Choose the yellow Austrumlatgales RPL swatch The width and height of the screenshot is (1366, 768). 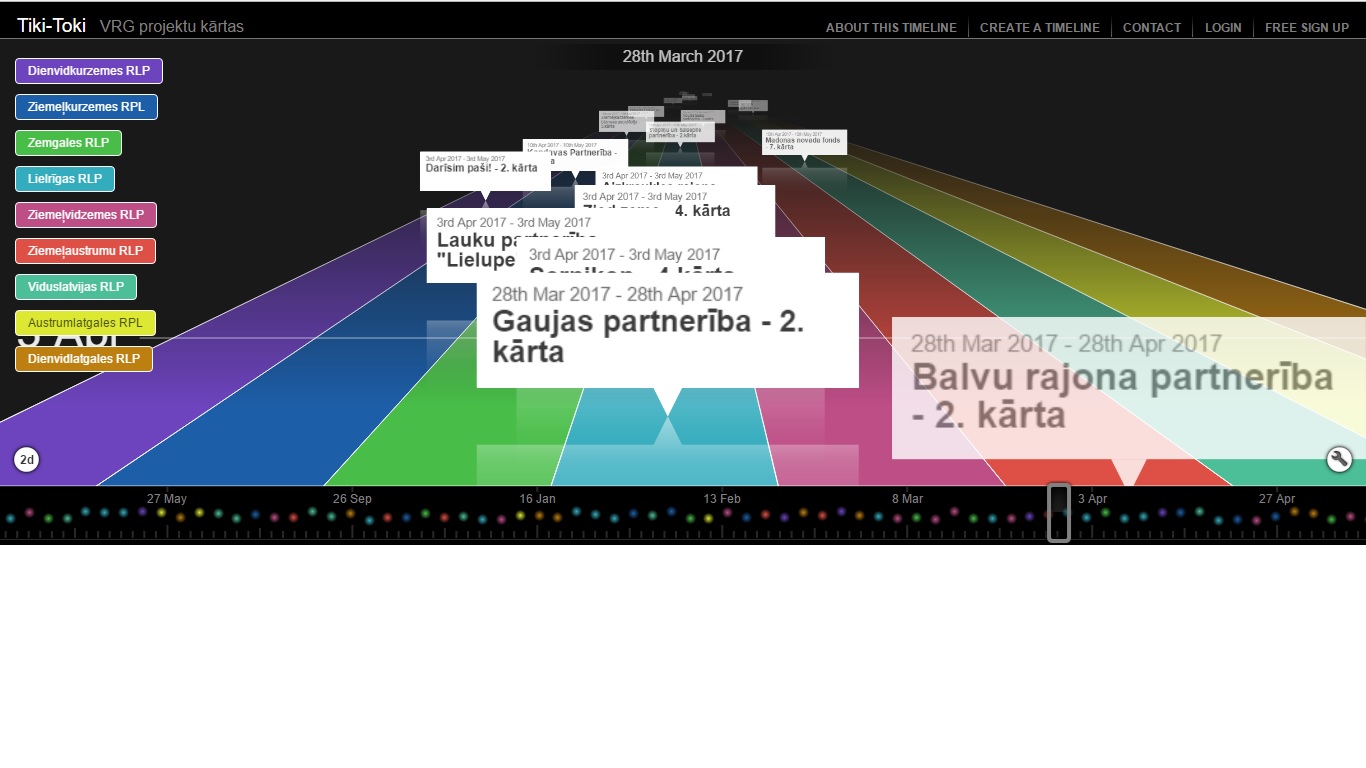tap(85, 323)
